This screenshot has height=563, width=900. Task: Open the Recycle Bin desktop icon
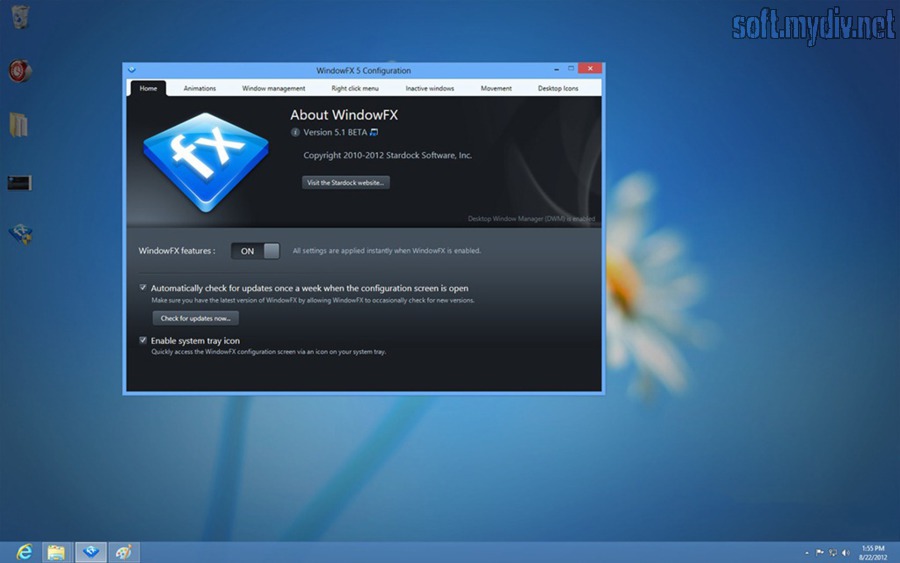(x=20, y=17)
